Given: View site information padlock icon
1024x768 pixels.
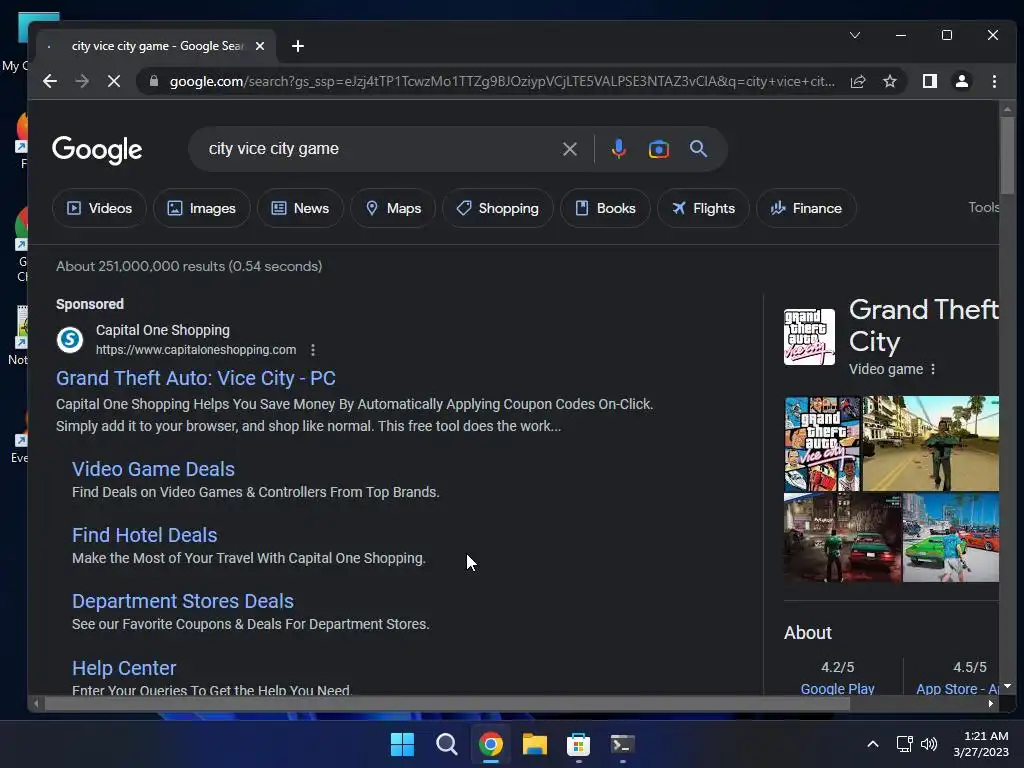Looking at the screenshot, I should 154,81.
